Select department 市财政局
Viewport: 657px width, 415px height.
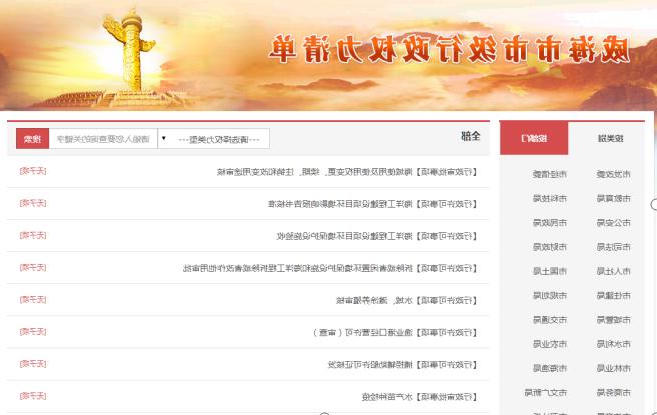point(550,247)
